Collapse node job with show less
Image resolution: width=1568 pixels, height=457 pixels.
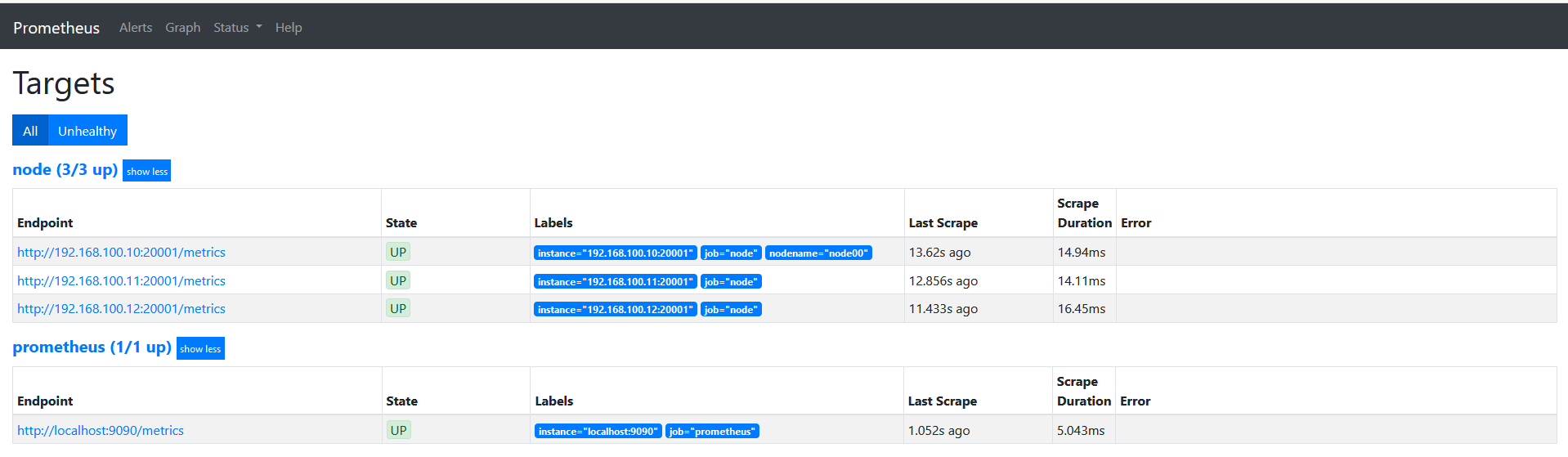click(x=147, y=171)
